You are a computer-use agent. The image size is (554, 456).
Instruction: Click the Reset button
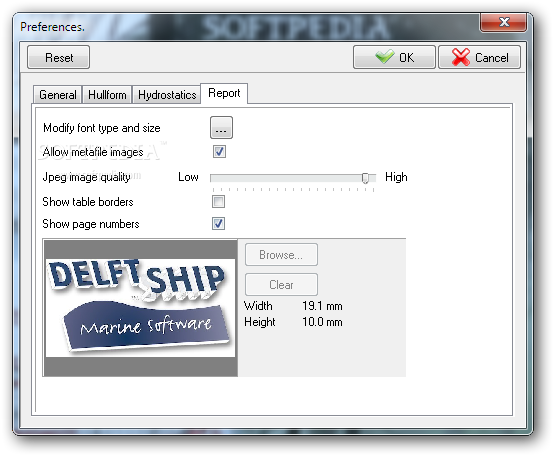click(58, 57)
